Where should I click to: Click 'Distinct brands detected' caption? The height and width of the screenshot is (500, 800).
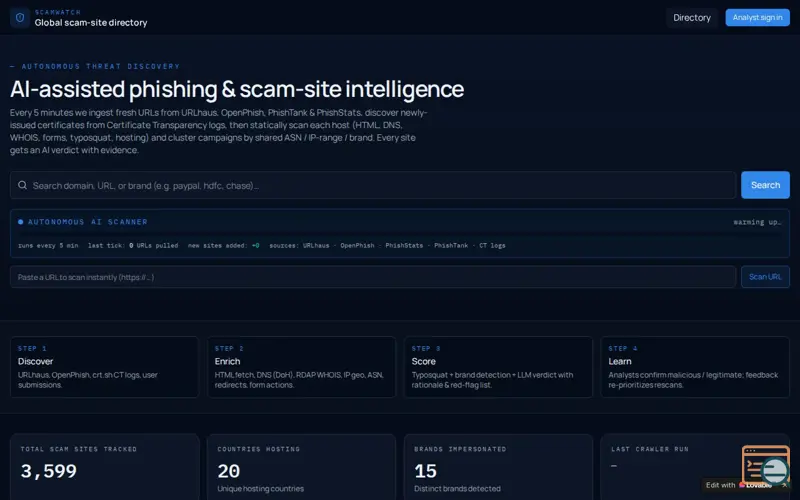tap(457, 489)
